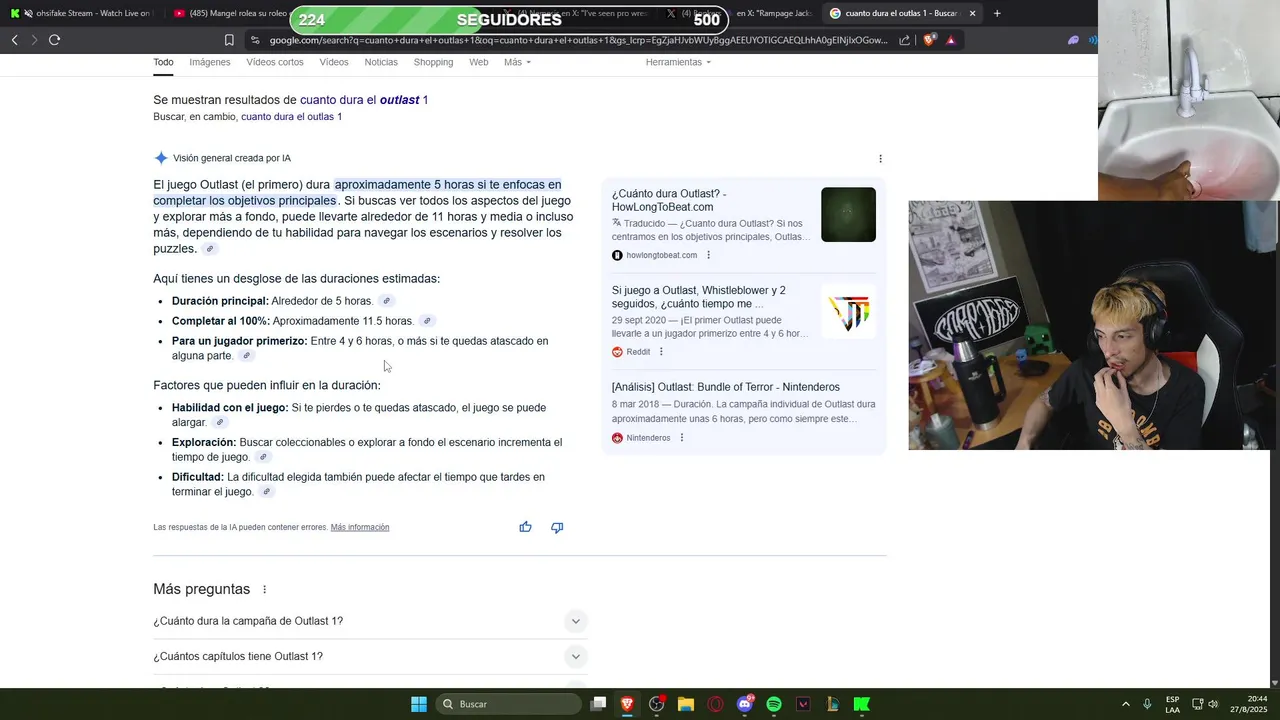Screen dimensions: 1280x720
Task: Switch to the 'Vídeos' search tab
Action: pyautogui.click(x=334, y=62)
